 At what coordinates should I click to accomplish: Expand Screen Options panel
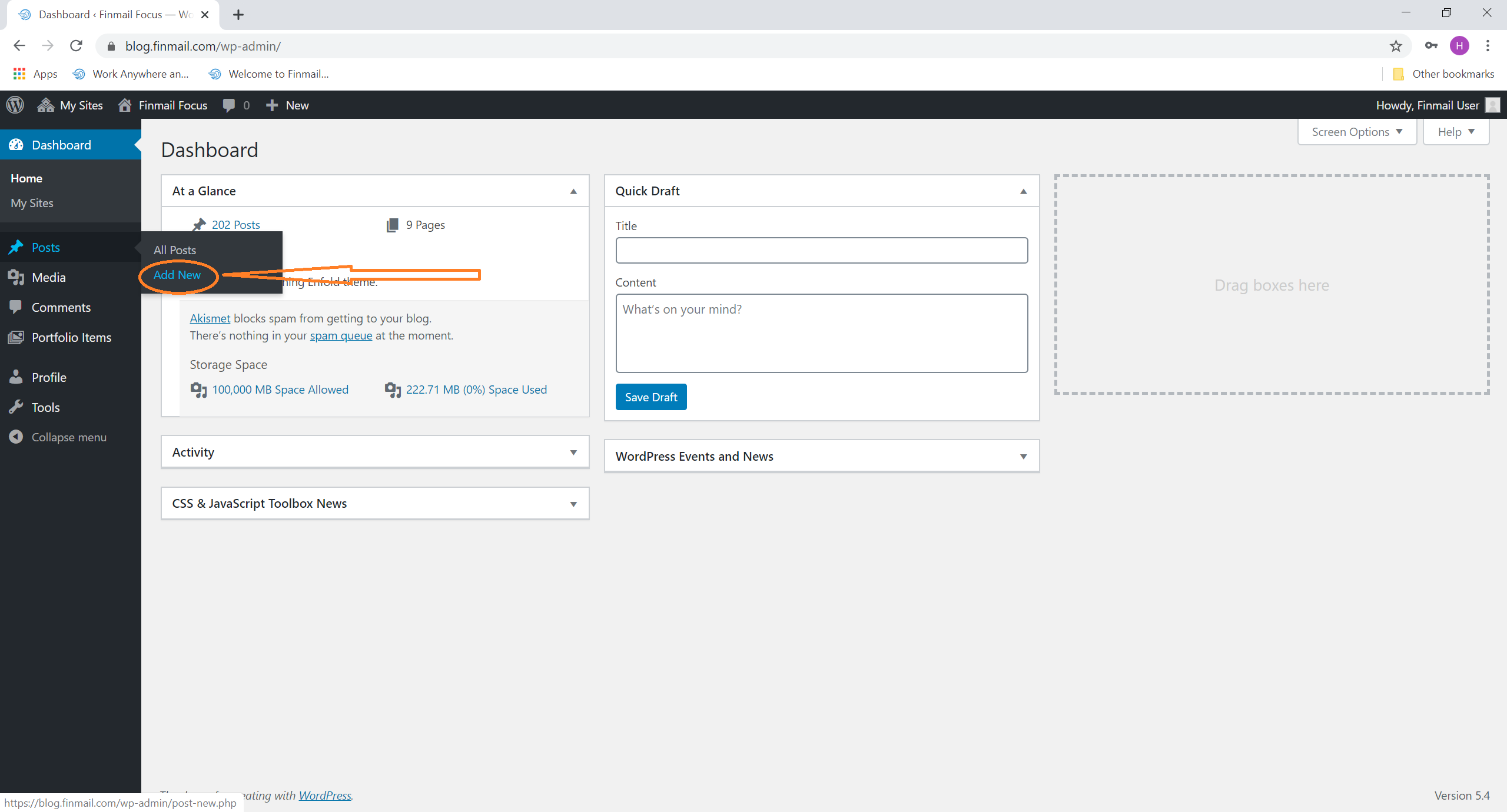(1356, 132)
